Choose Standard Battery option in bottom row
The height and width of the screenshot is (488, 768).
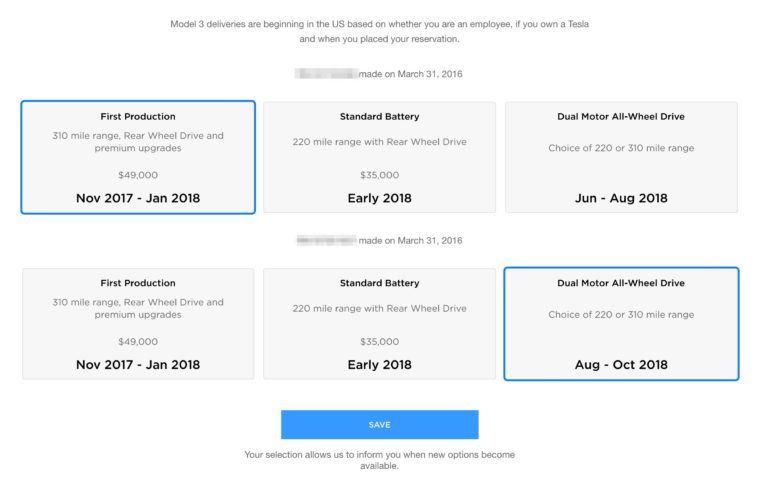[380, 324]
